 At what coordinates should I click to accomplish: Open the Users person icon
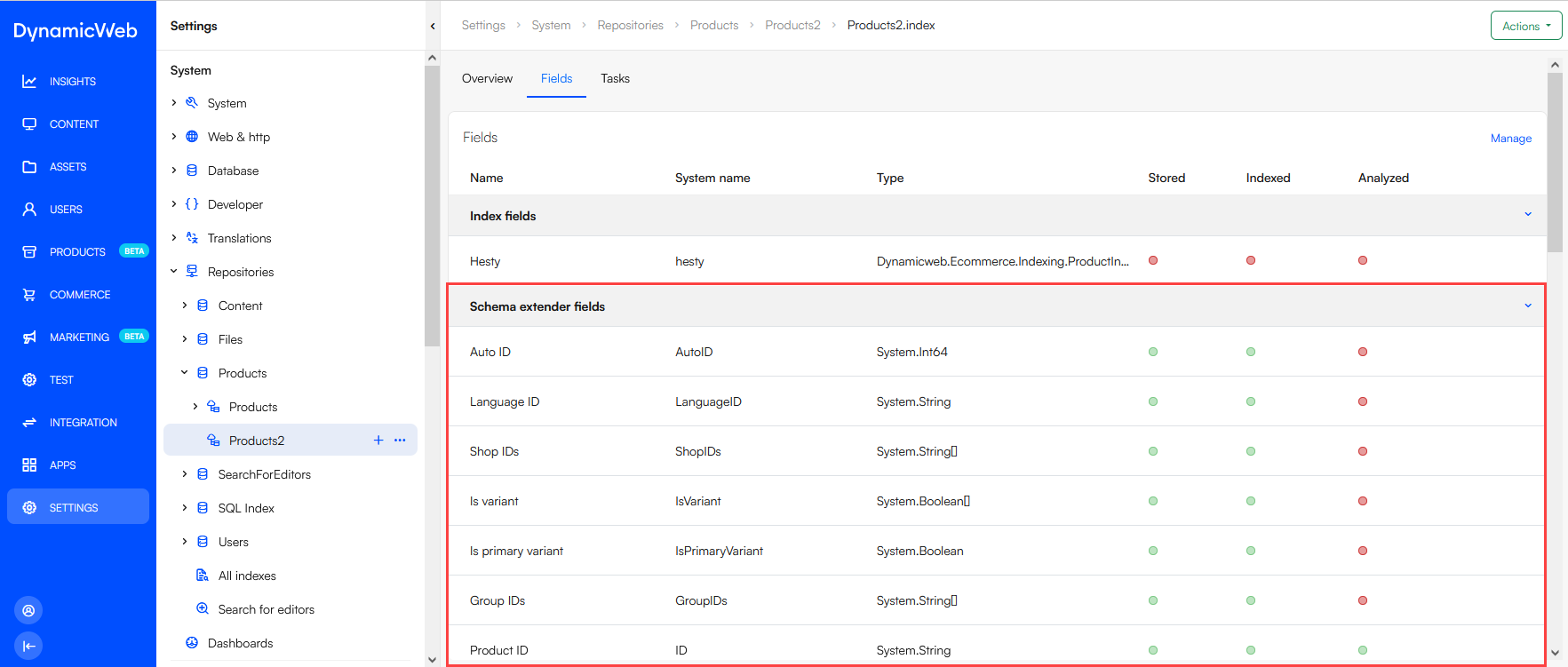(29, 210)
